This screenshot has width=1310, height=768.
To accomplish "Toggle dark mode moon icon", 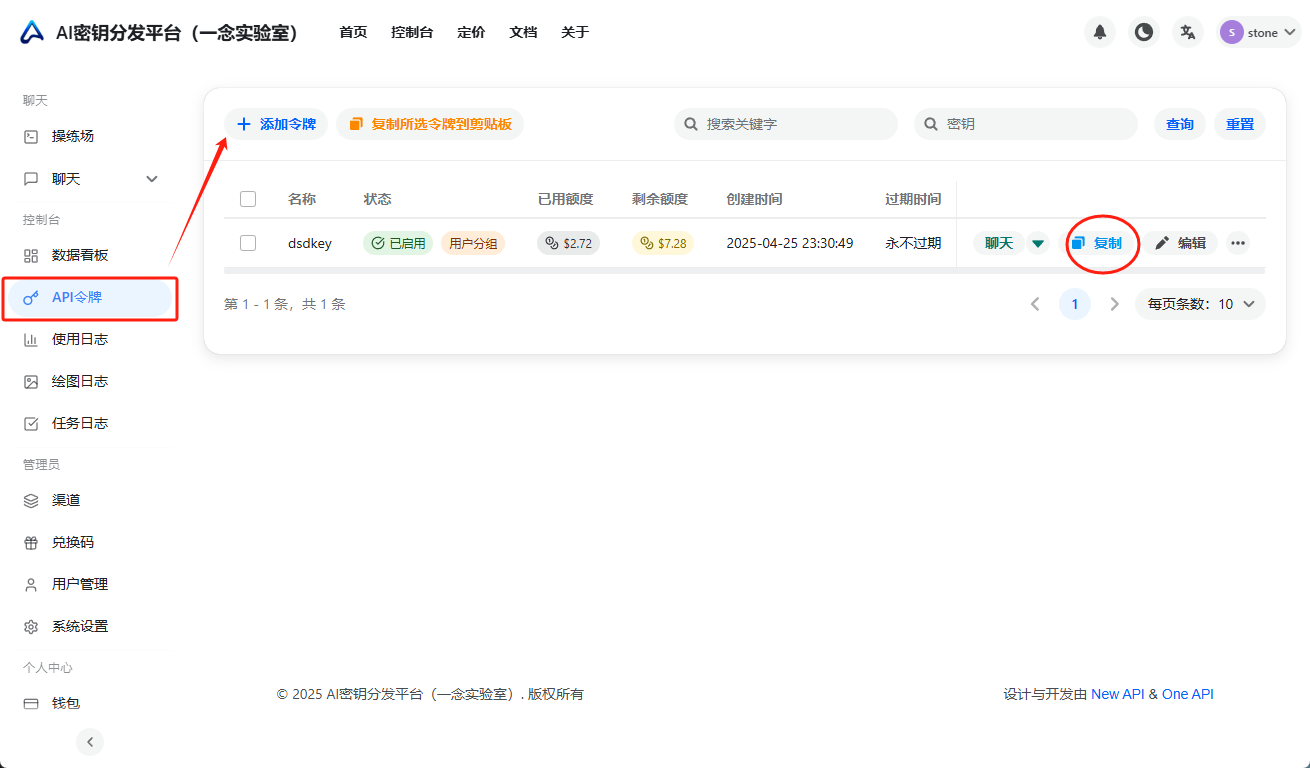I will [1144, 32].
